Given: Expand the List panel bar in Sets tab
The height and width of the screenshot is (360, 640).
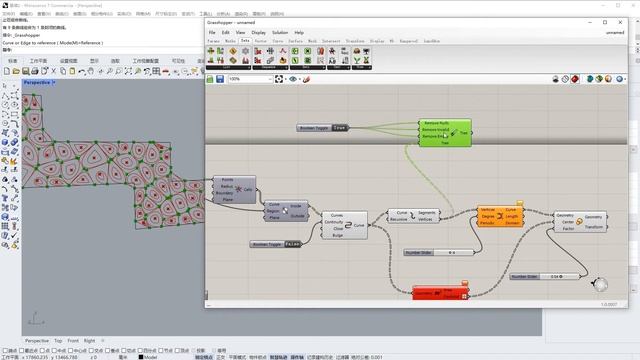Looking at the screenshot, I should tap(228, 67).
